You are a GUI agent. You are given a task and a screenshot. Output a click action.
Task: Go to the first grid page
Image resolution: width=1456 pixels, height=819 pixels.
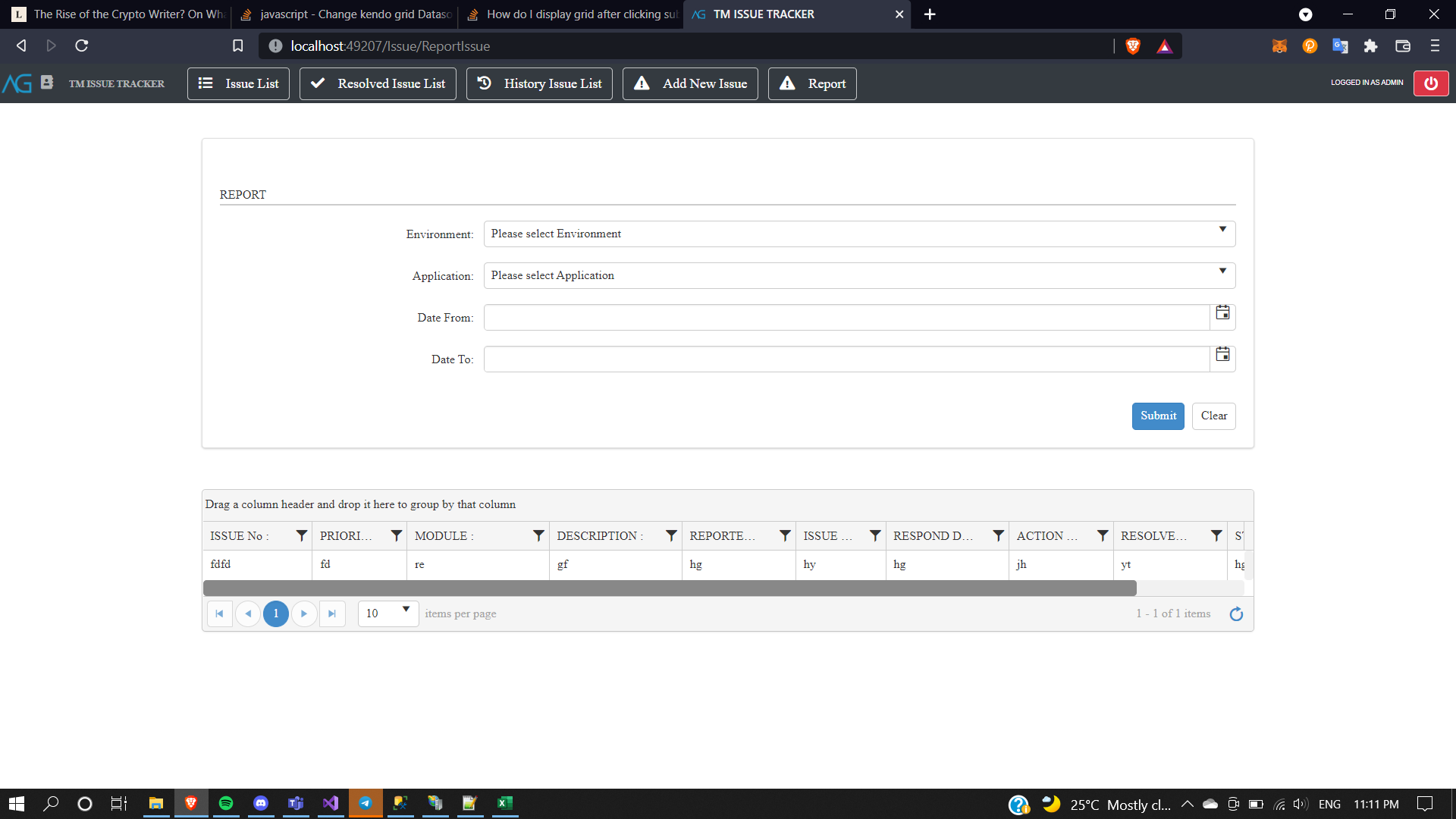(x=219, y=613)
